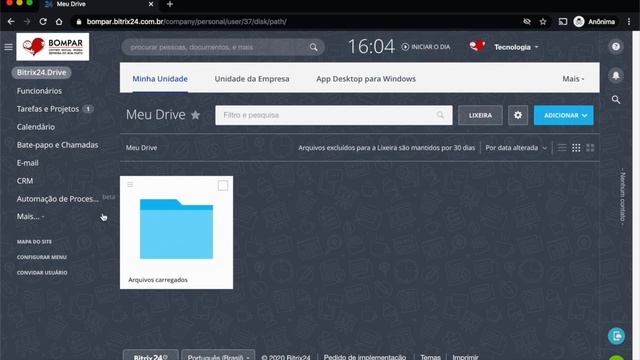Click the Imprimir footer link
The width and height of the screenshot is (640, 360).
465,357
